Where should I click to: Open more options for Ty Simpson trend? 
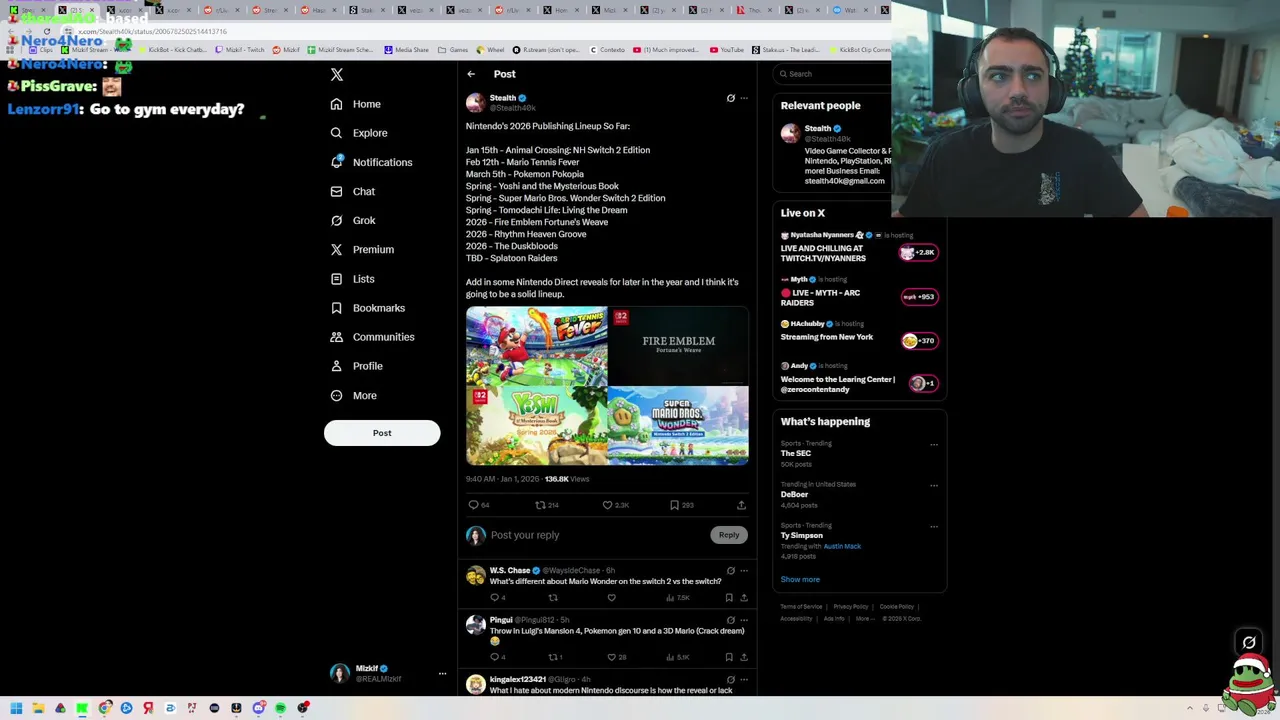934,526
